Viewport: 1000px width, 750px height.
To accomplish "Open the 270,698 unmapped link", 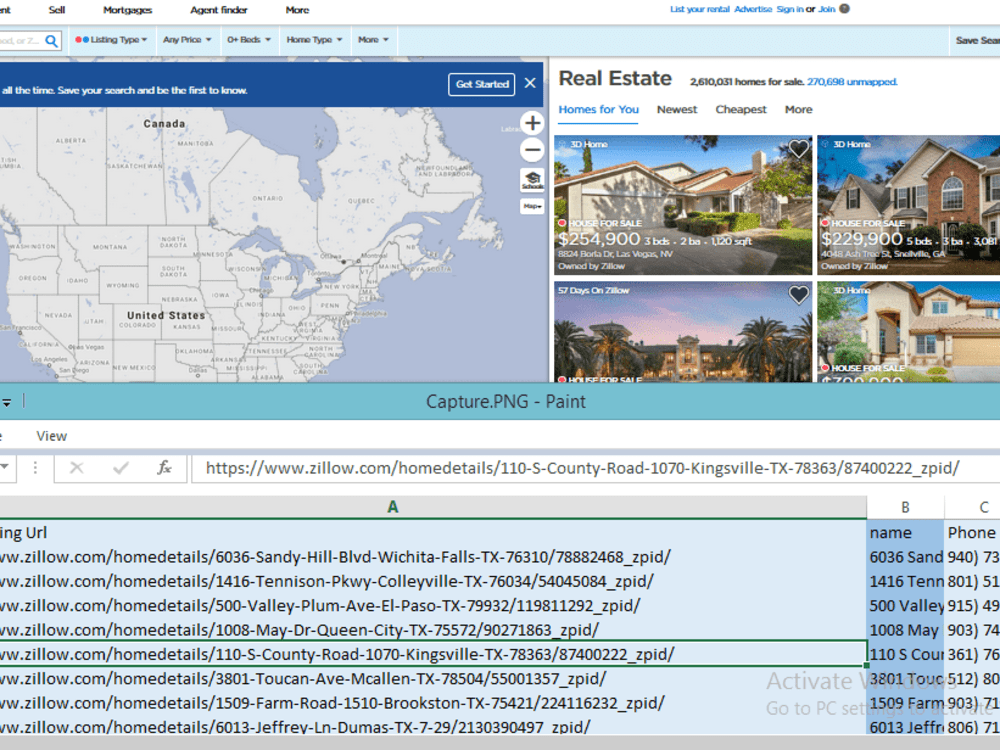I will 851,82.
